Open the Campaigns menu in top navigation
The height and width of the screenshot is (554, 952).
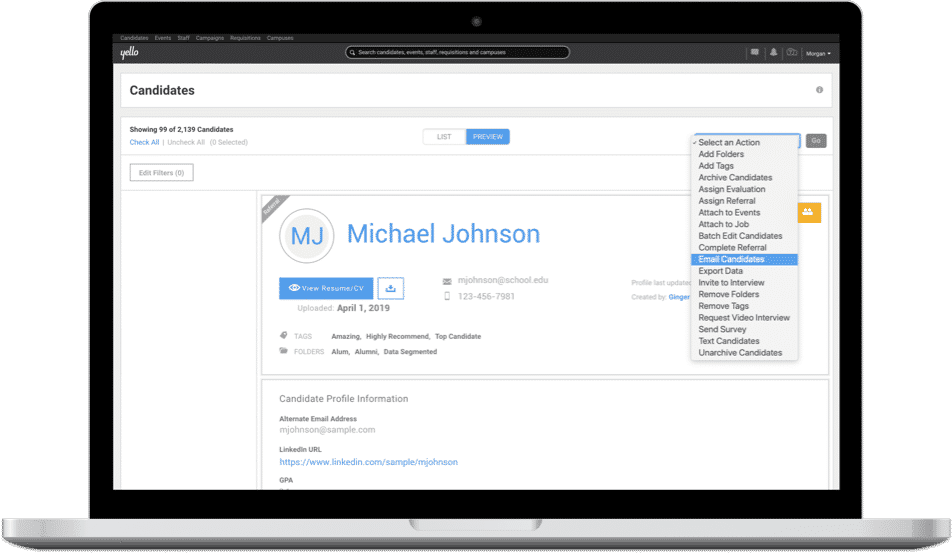click(x=209, y=38)
